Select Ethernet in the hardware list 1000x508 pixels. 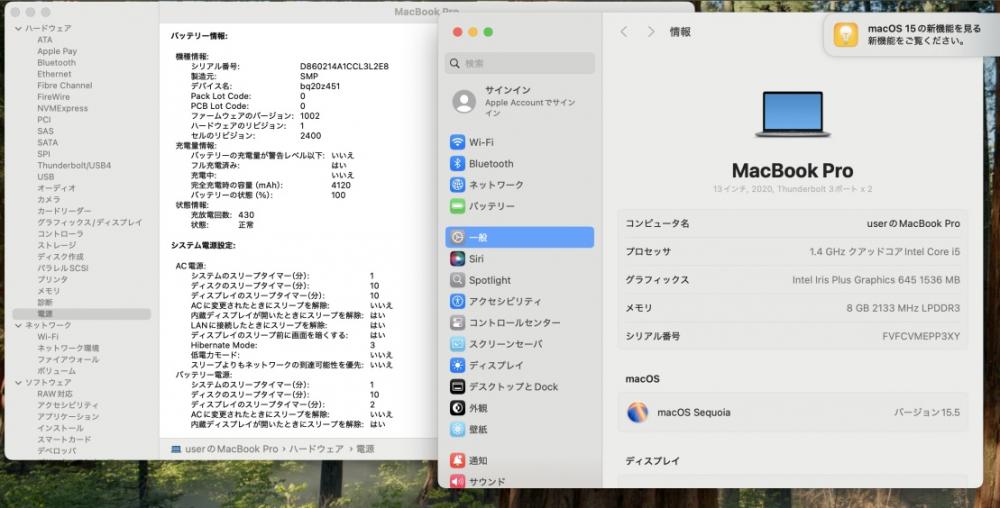point(54,74)
